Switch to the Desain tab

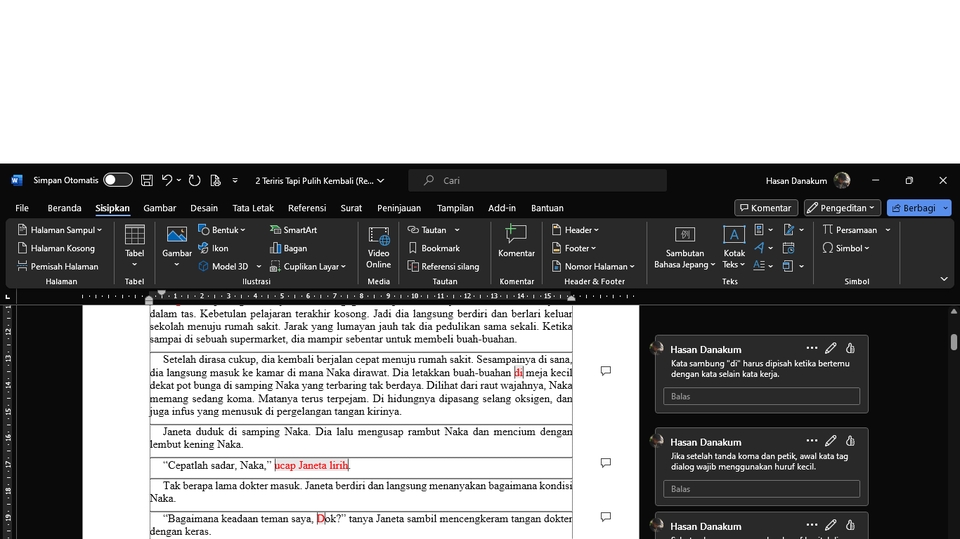[204, 208]
